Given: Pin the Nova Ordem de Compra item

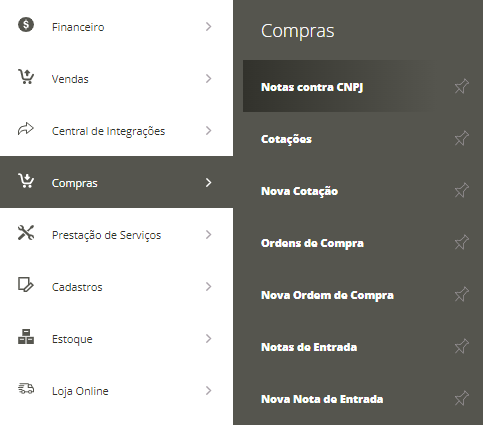Looking at the screenshot, I should tap(462, 294).
